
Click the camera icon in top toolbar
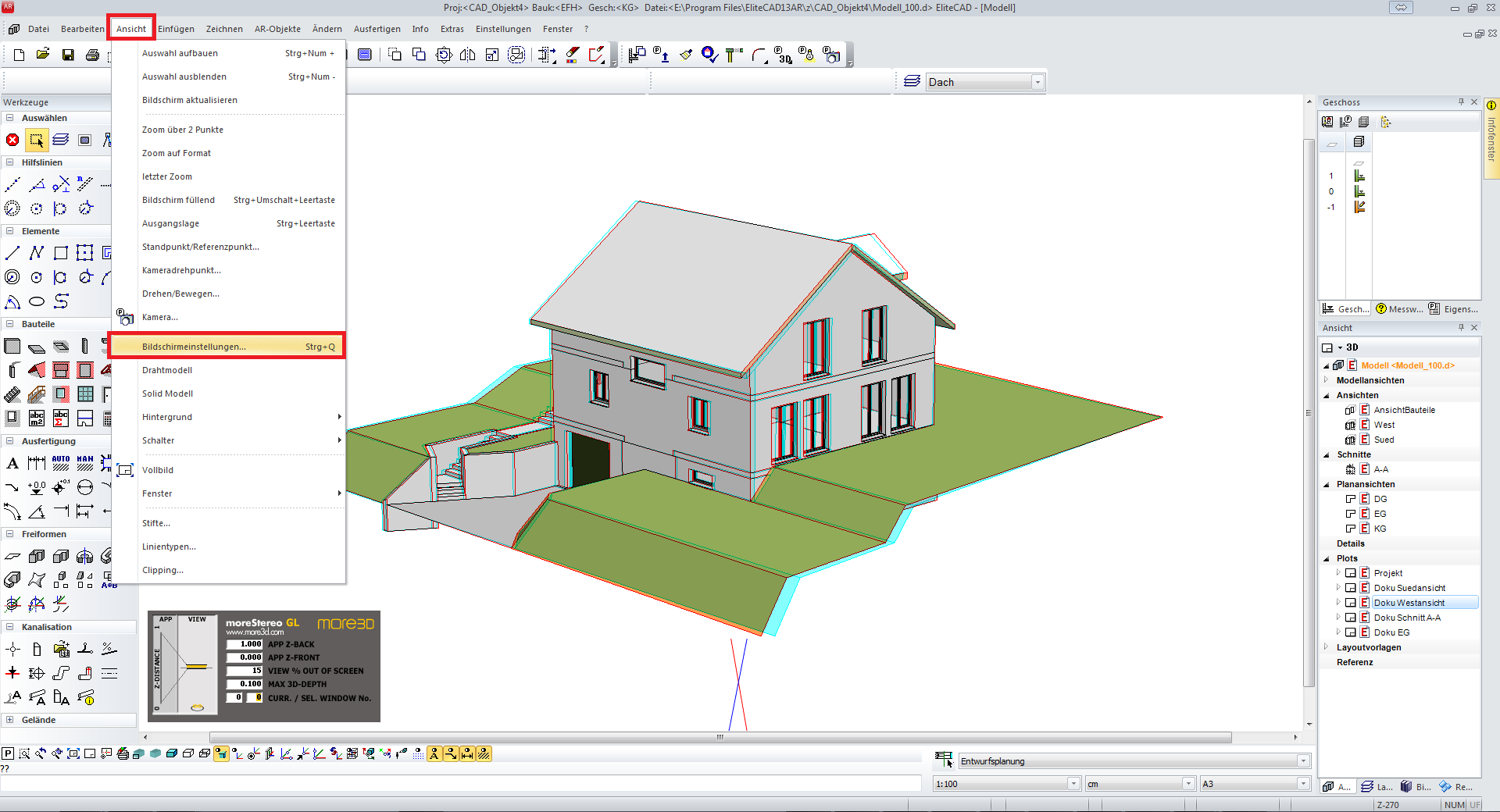(831, 55)
